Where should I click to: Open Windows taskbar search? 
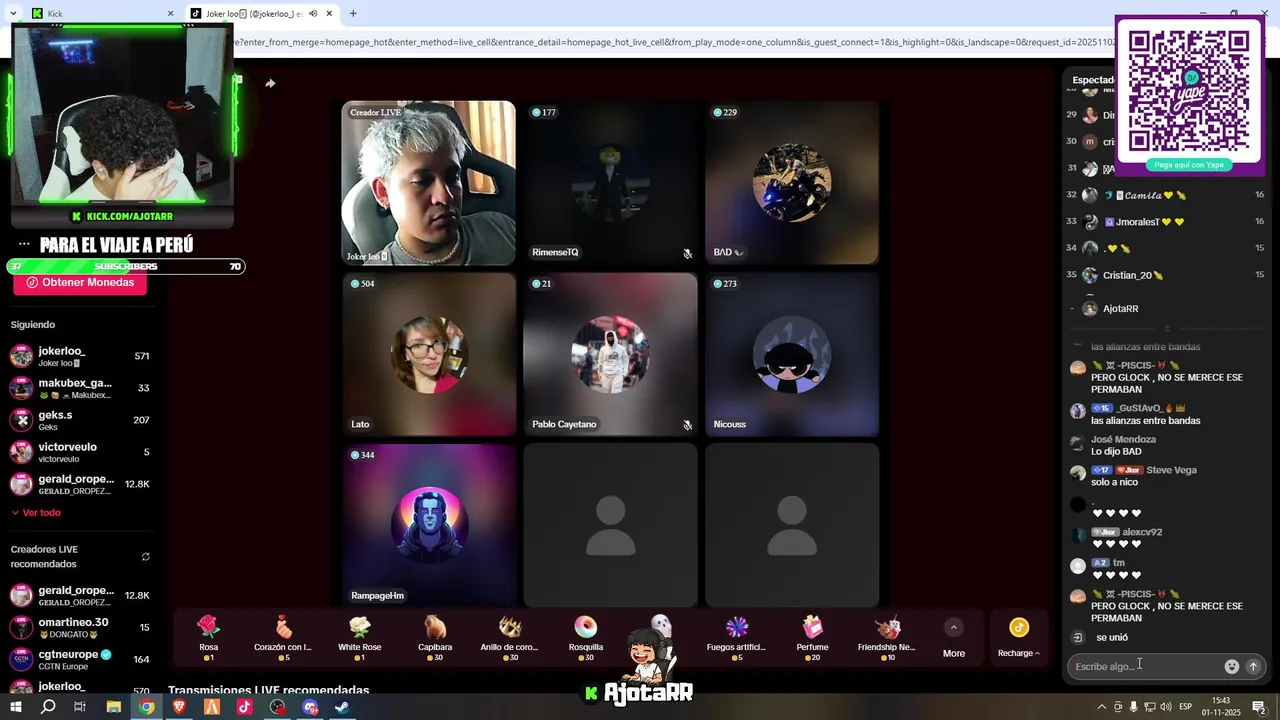pos(48,706)
